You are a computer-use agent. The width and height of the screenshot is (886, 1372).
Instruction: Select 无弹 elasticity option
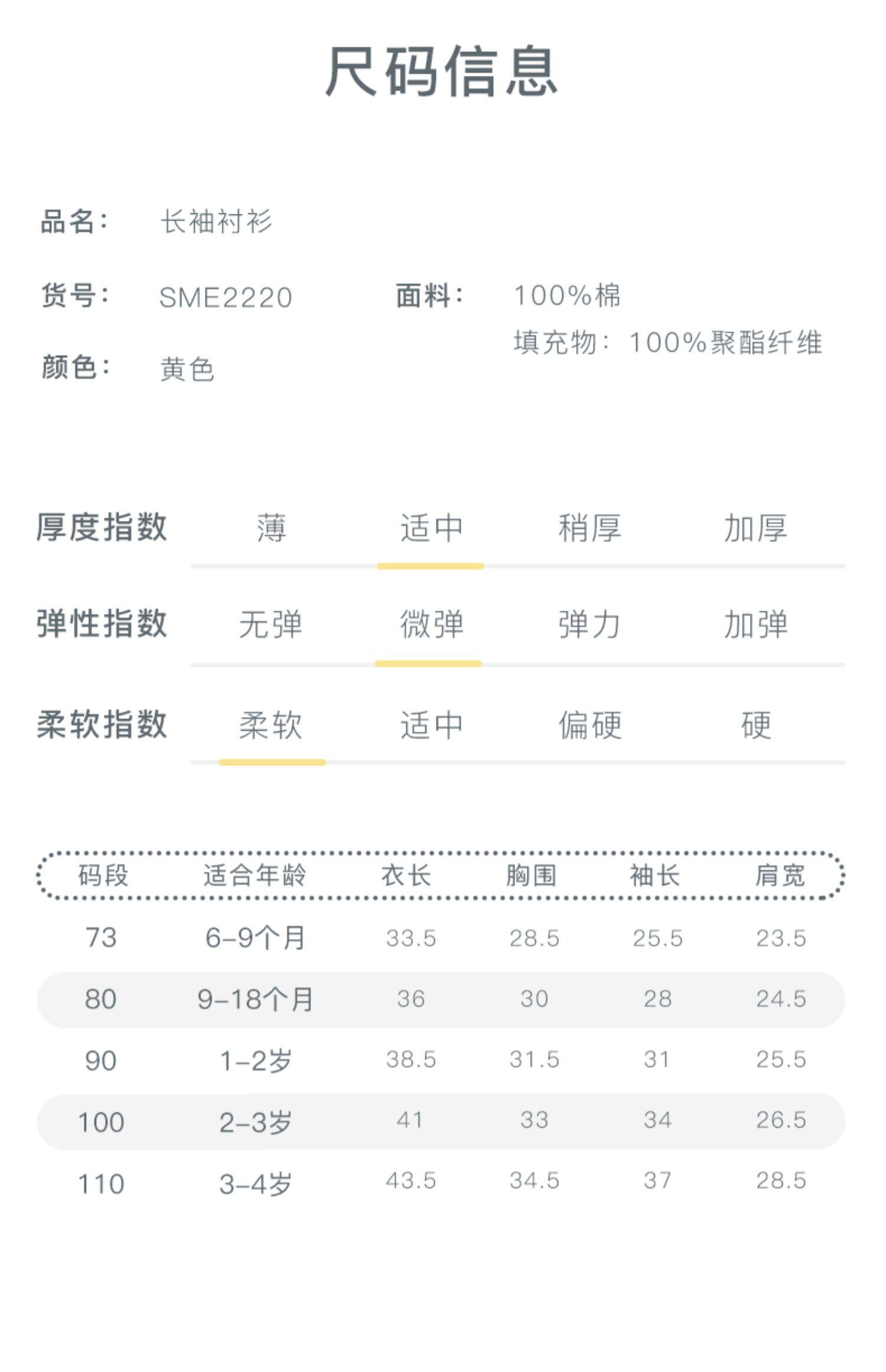(x=271, y=625)
